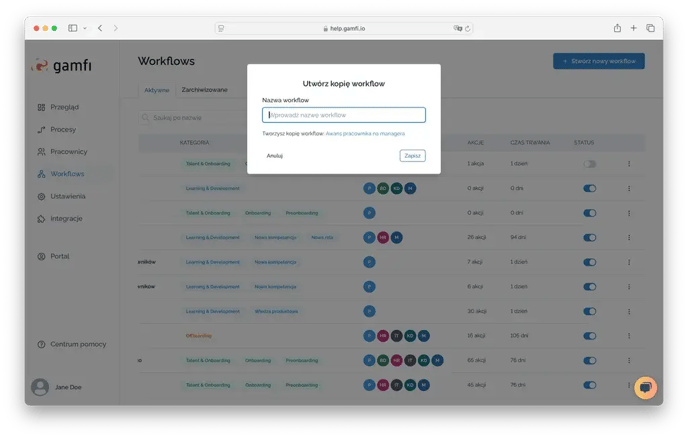Click the Safari share icon
Screen dimensions: 688x438
pyautogui.click(x=617, y=28)
